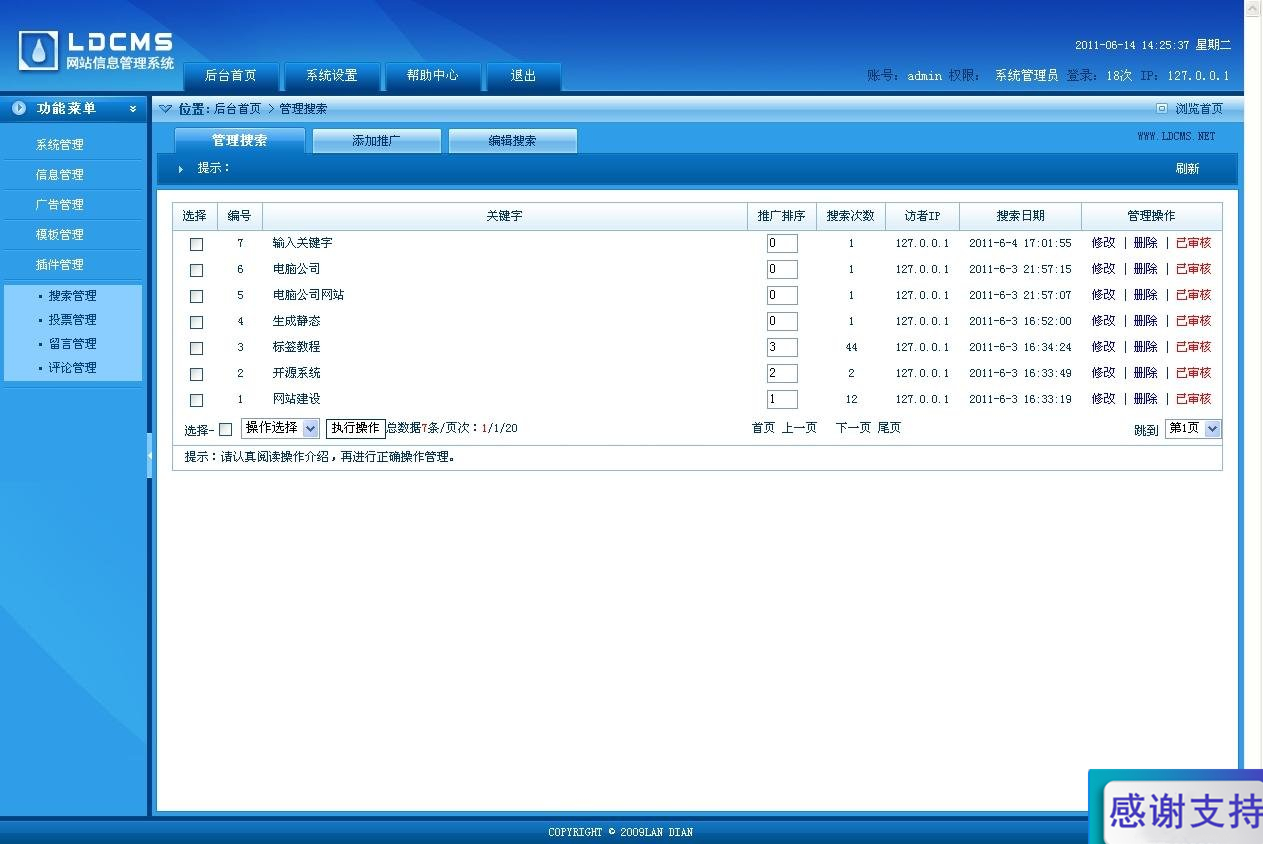Open the 后台首页 top navigation tab
Screen dimensions: 1263x844
[x=230, y=76]
